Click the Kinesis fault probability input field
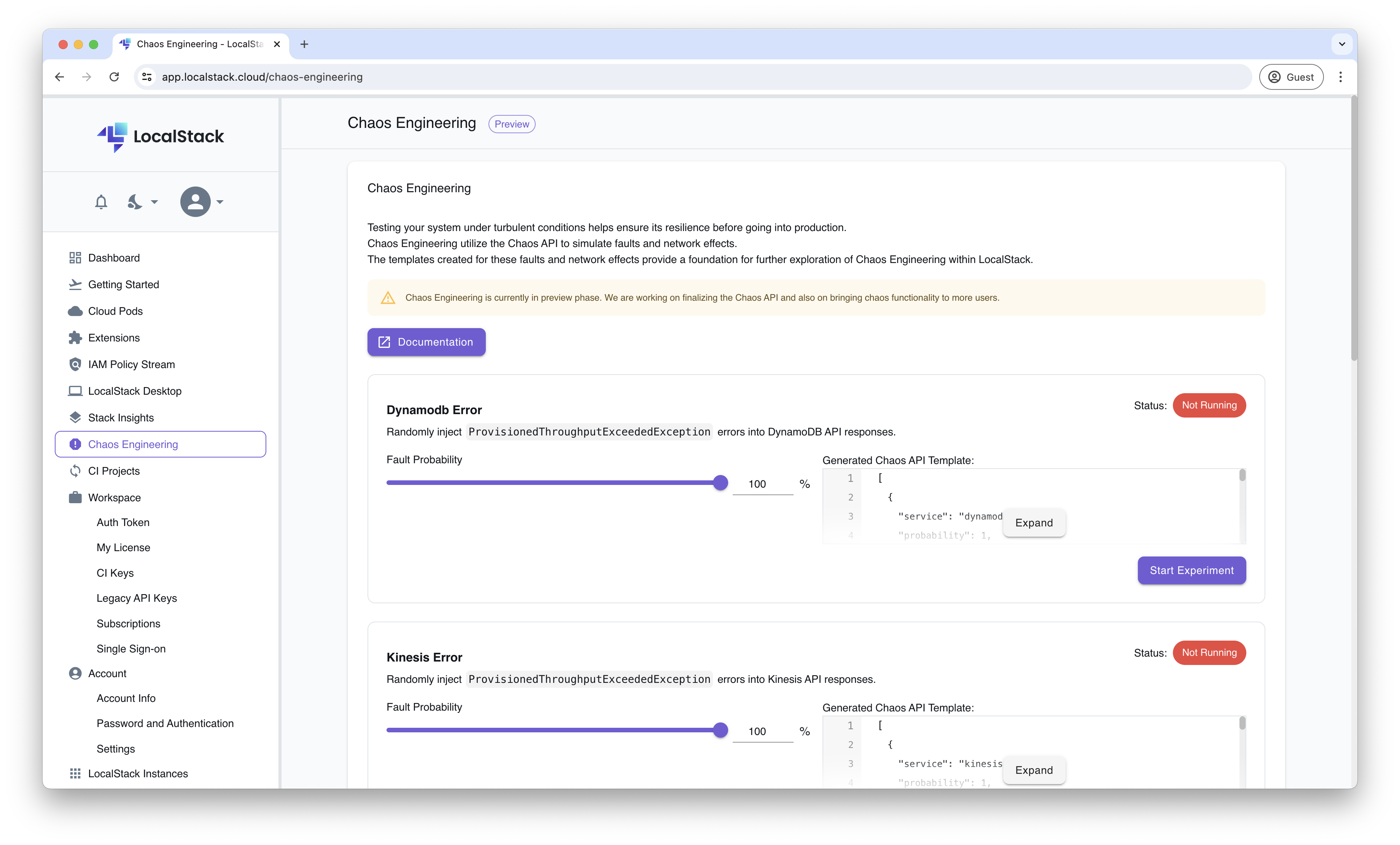The height and width of the screenshot is (845, 1400). (x=762, y=731)
